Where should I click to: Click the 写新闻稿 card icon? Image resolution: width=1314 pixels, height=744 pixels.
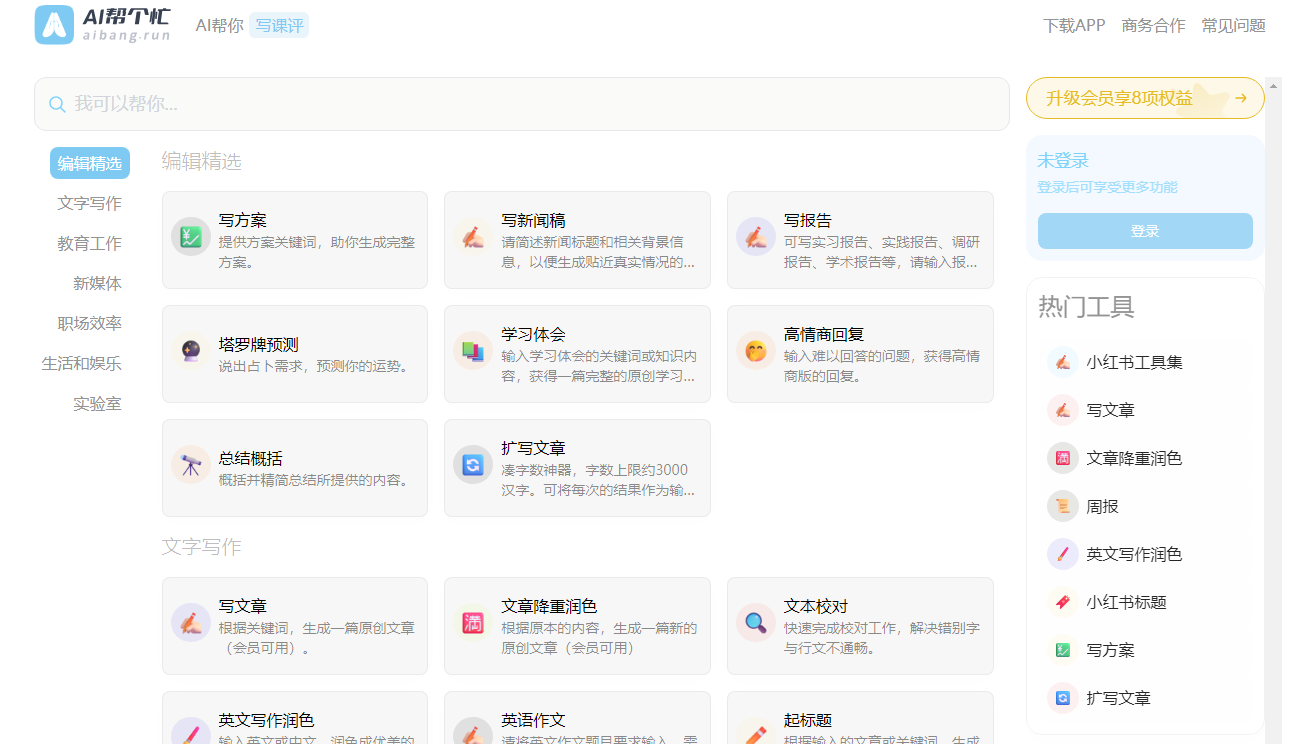(x=473, y=237)
